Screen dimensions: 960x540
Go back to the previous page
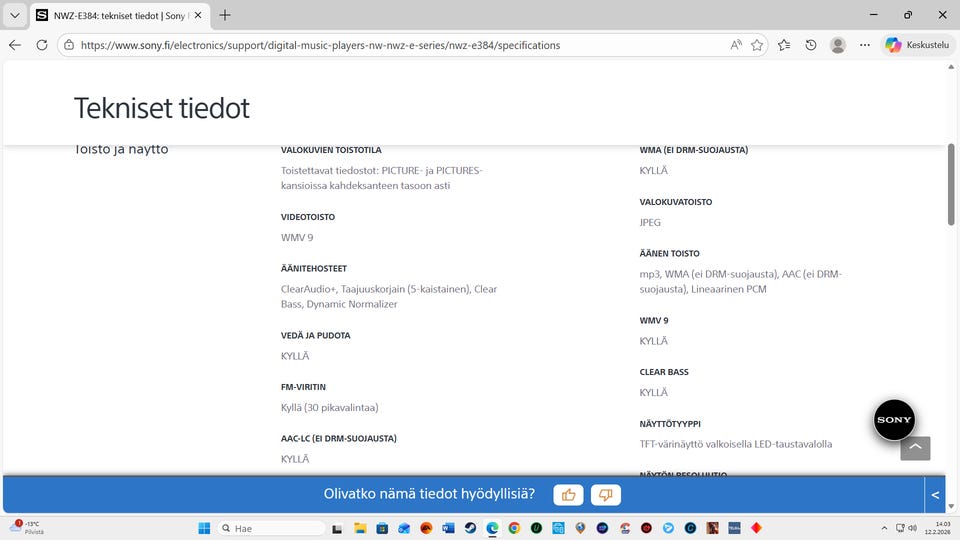[15, 45]
